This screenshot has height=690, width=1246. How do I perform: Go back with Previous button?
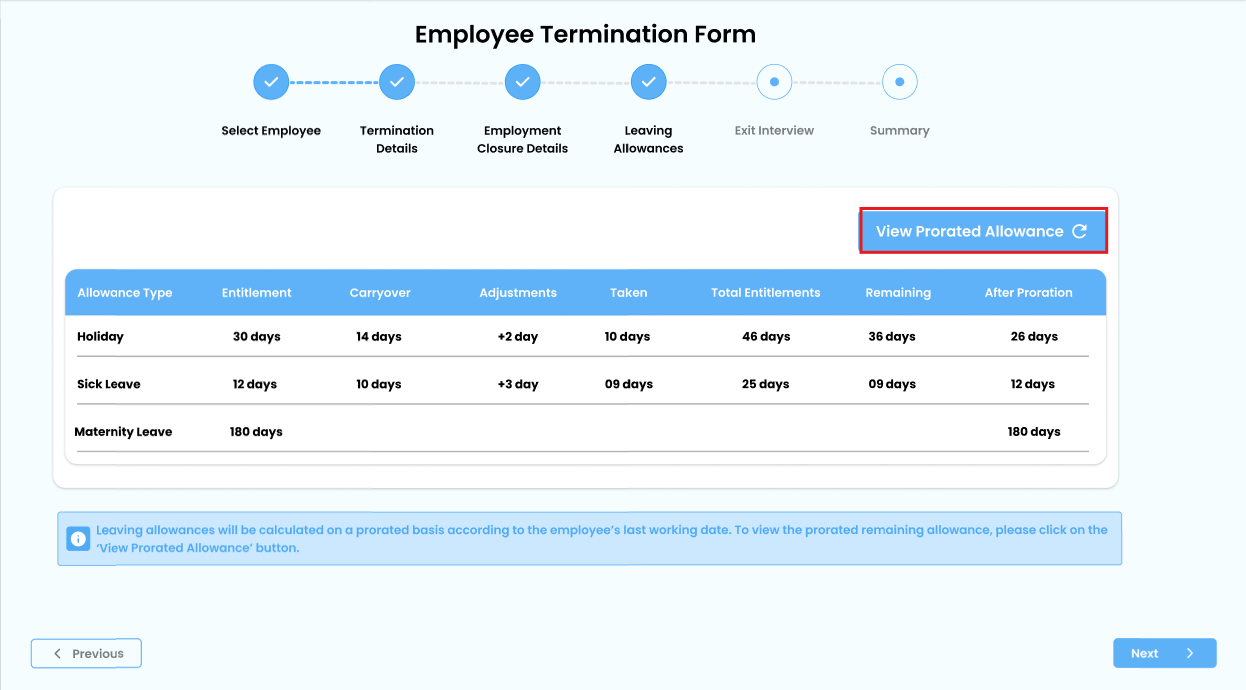(x=86, y=653)
